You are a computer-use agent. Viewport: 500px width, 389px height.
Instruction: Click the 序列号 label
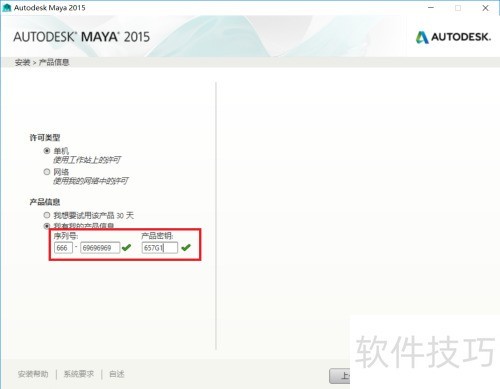pyautogui.click(x=66, y=236)
